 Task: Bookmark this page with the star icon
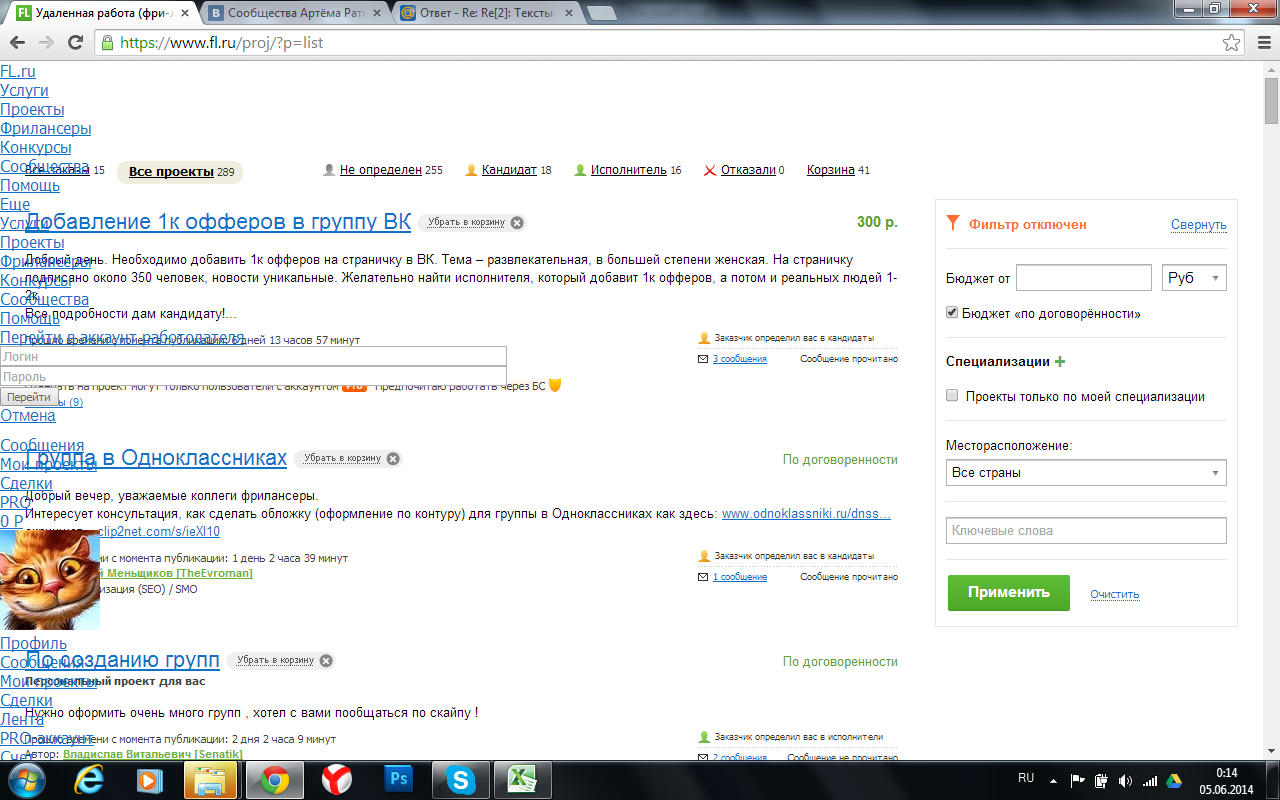[1232, 43]
